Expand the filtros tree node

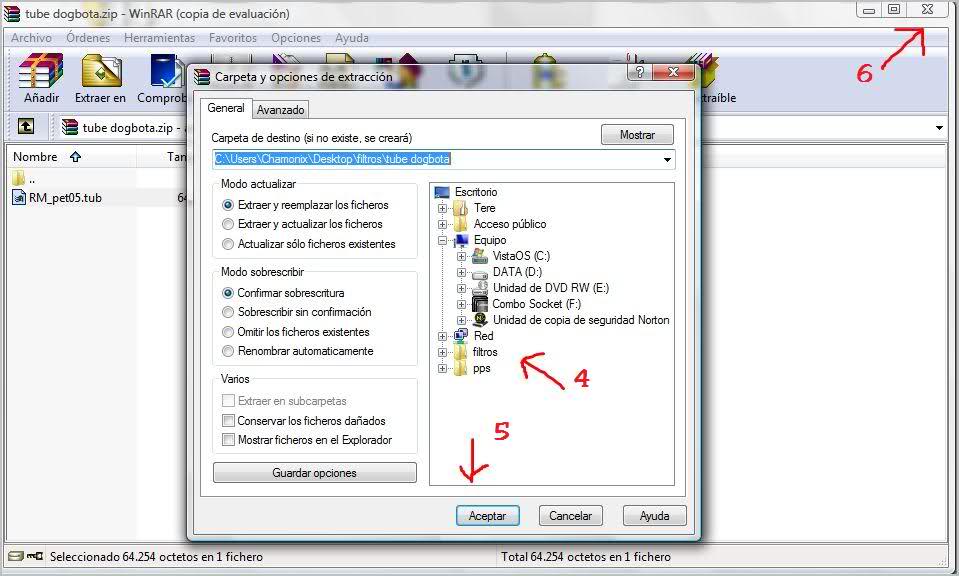click(442, 352)
